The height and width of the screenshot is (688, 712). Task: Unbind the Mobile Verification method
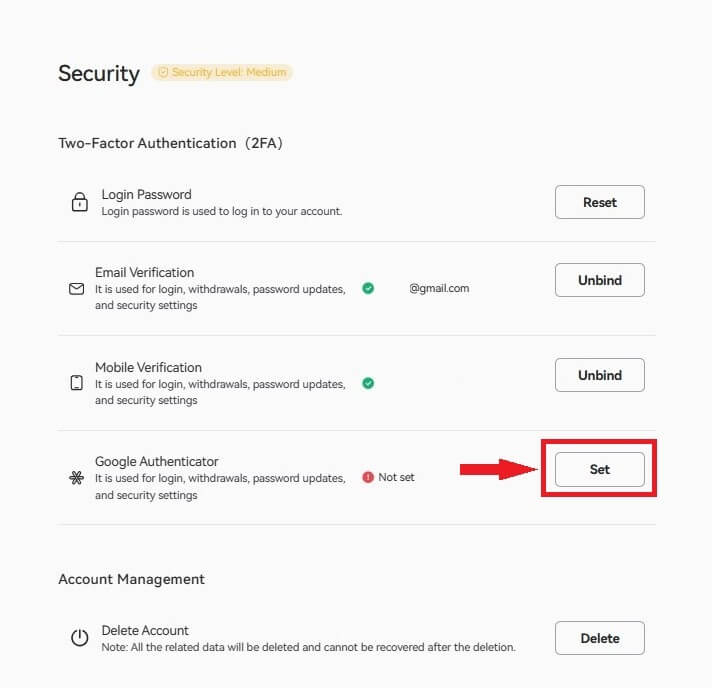pyautogui.click(x=599, y=375)
